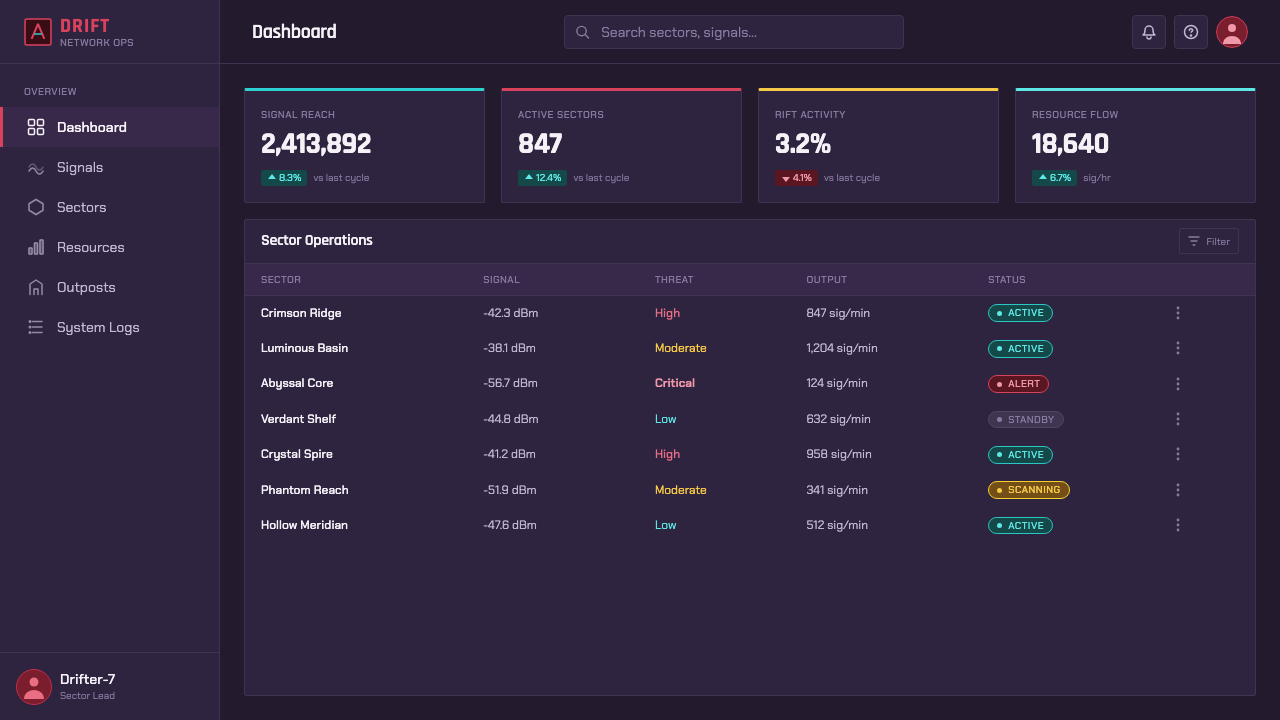Image resolution: width=1280 pixels, height=720 pixels.
Task: Select Crystal Spire sector name
Action: tap(296, 454)
